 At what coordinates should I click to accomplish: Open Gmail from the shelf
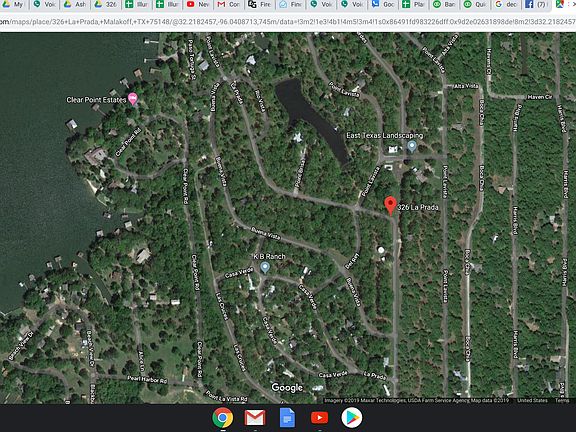[x=255, y=418]
